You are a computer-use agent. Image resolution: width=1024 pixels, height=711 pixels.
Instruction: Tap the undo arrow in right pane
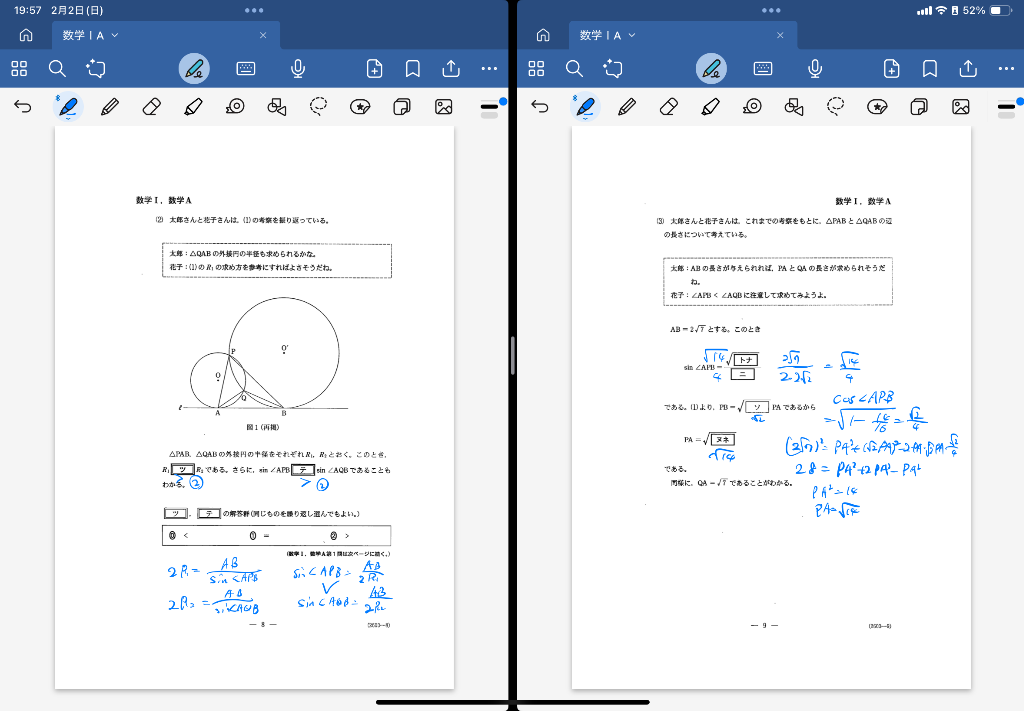pyautogui.click(x=540, y=106)
